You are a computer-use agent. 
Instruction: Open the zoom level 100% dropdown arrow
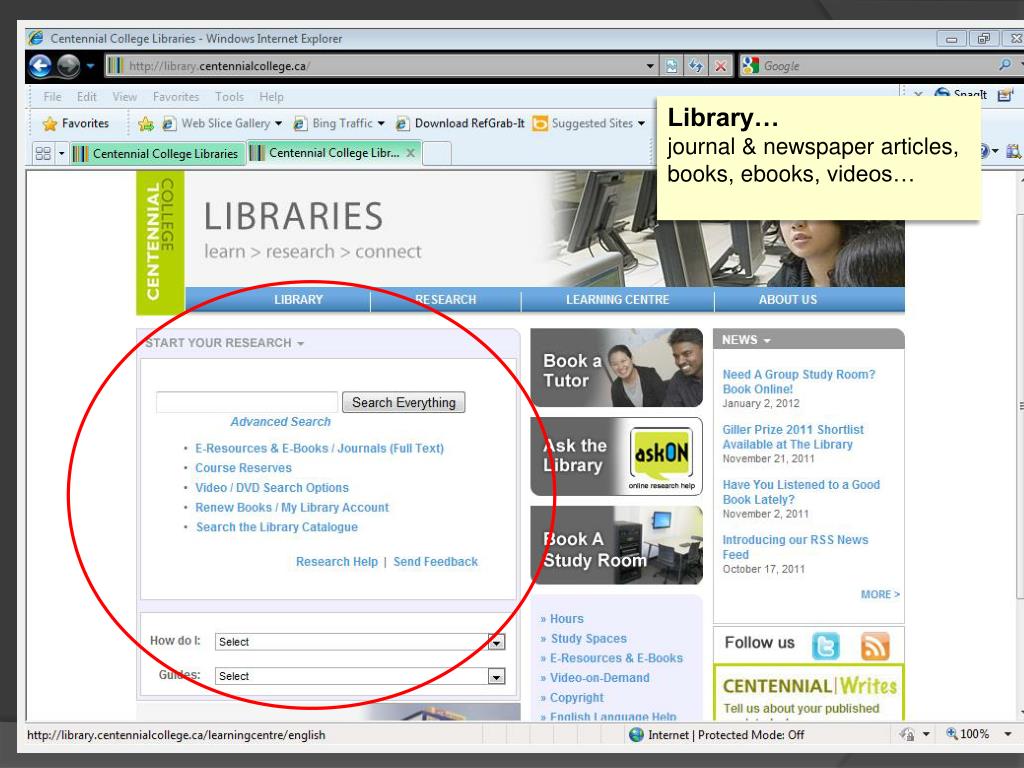[x=1008, y=734]
